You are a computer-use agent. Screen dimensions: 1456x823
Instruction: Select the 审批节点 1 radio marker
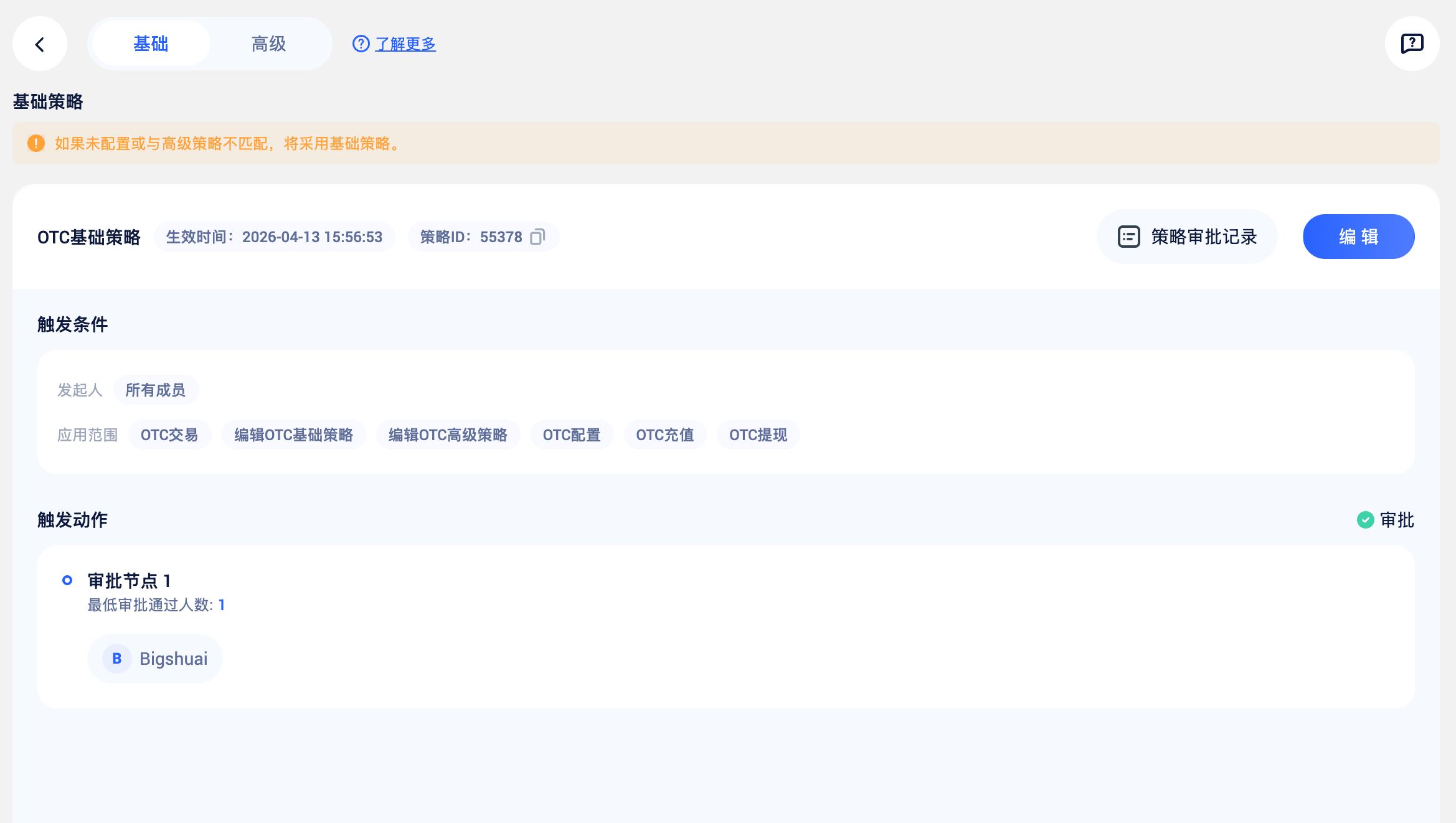click(x=67, y=580)
